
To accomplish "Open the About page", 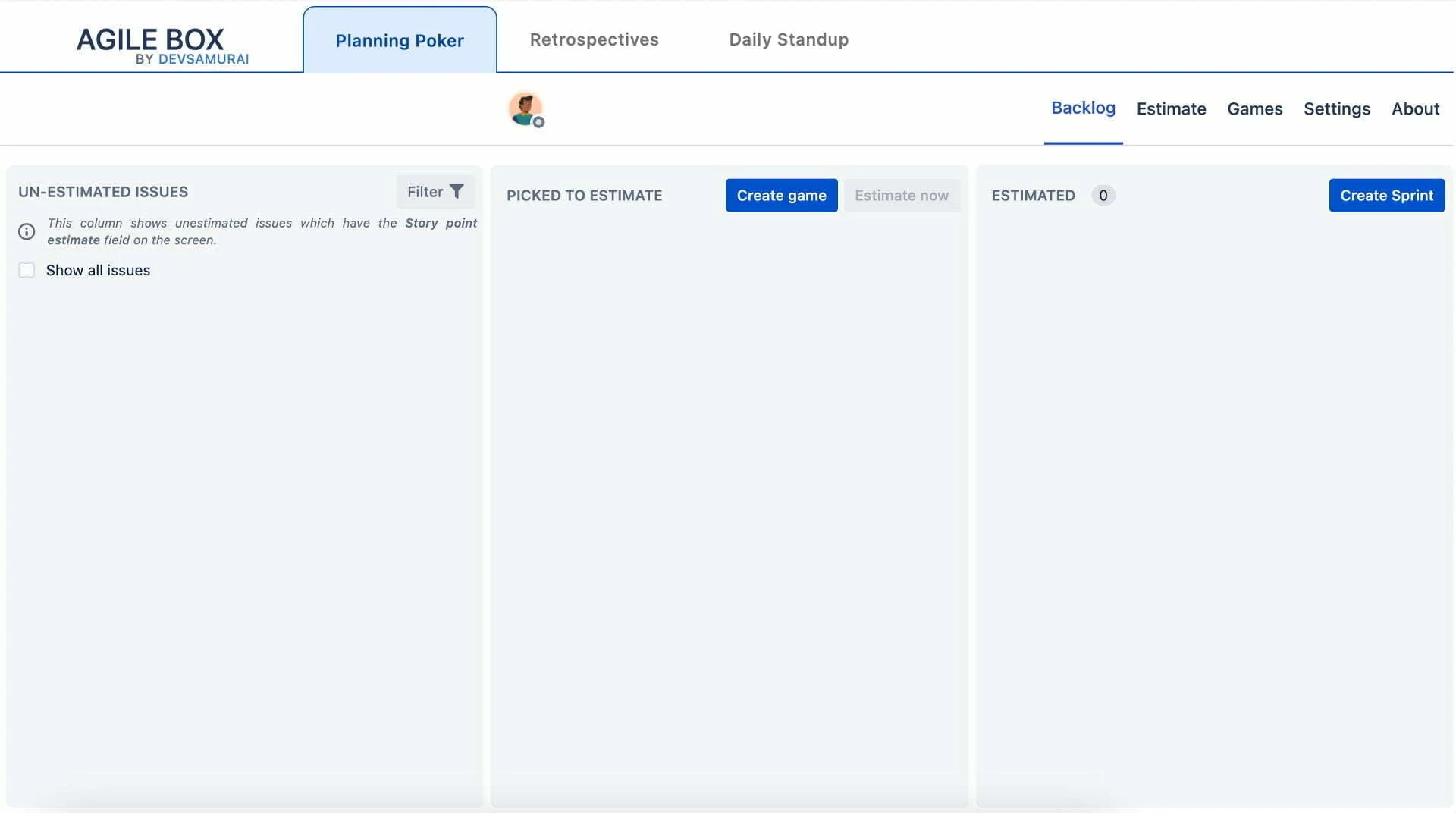I will point(1415,109).
